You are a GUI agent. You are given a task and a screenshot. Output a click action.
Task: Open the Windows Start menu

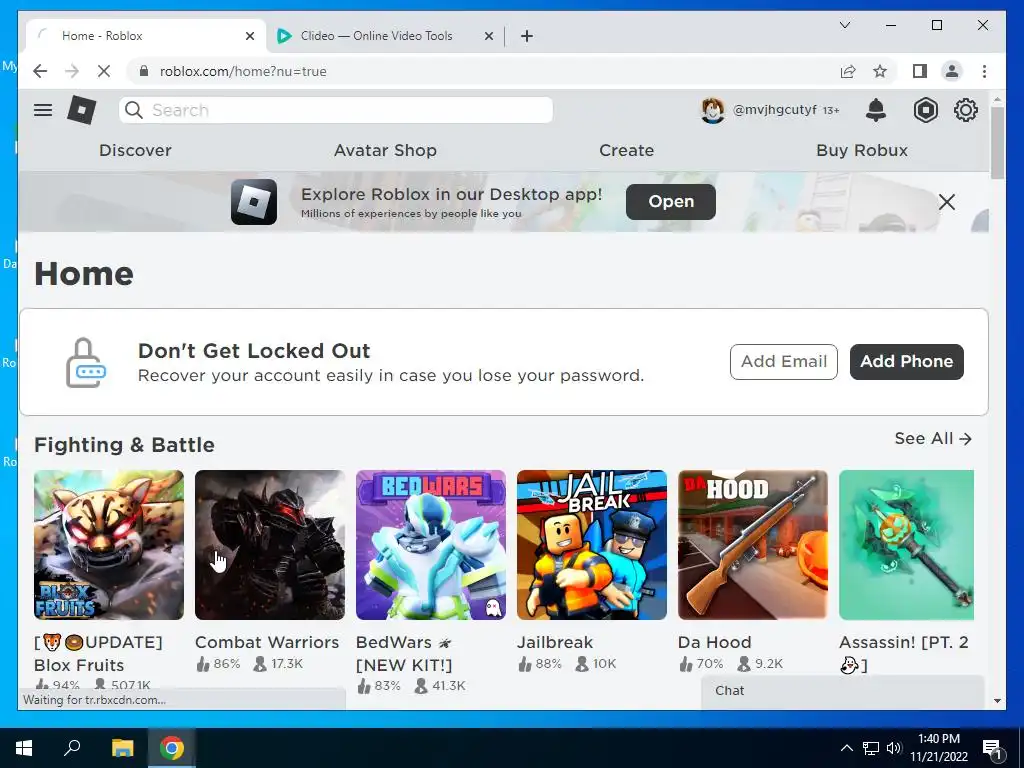(24, 748)
